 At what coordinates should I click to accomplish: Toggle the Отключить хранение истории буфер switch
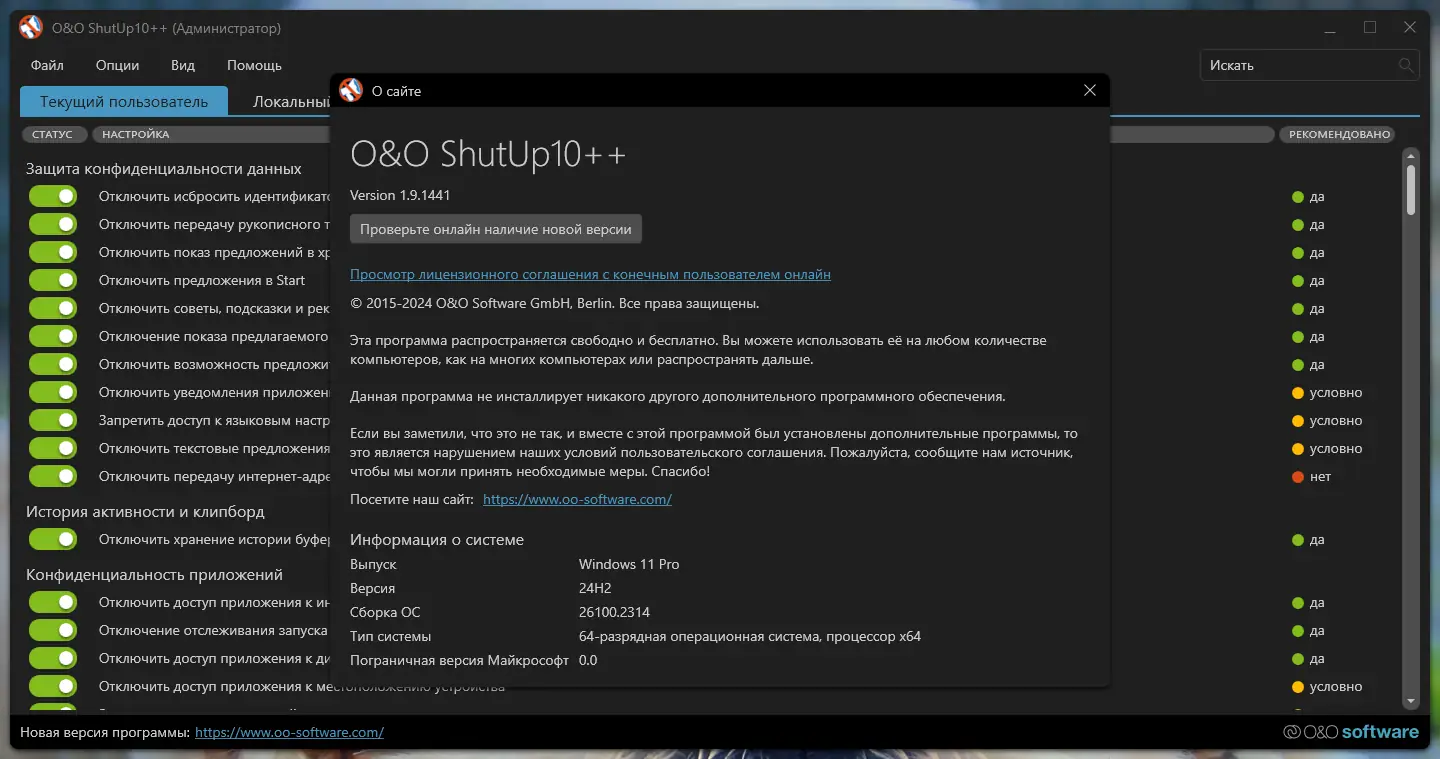[x=53, y=539]
